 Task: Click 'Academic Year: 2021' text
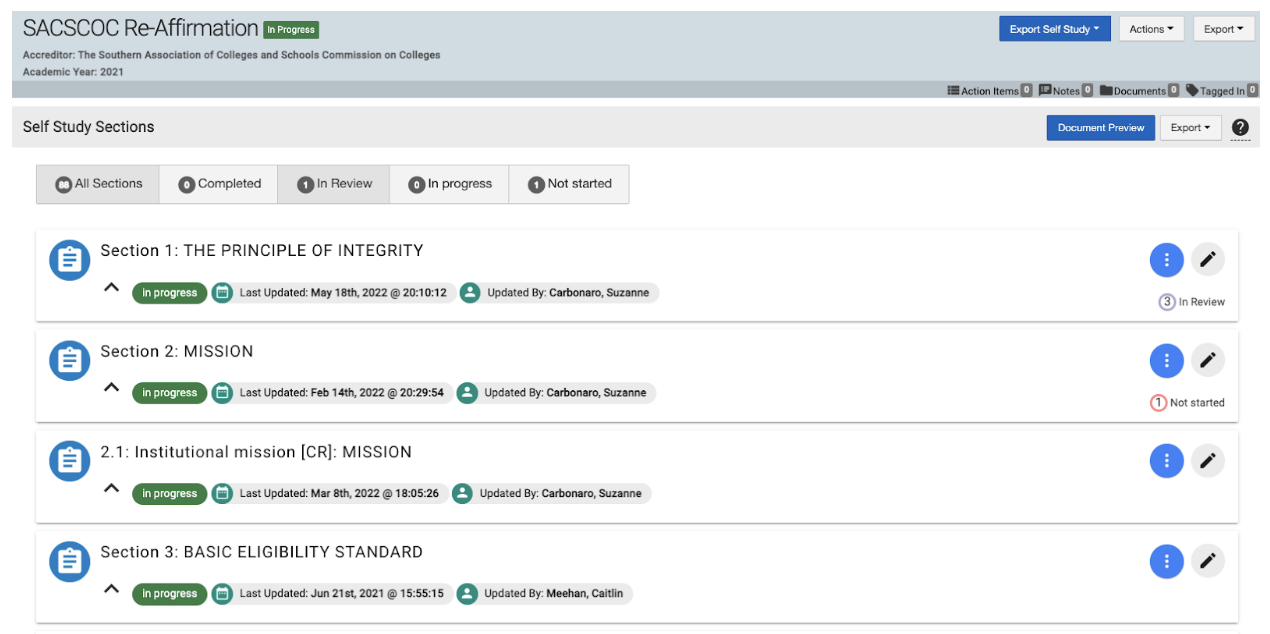pyautogui.click(x=73, y=72)
